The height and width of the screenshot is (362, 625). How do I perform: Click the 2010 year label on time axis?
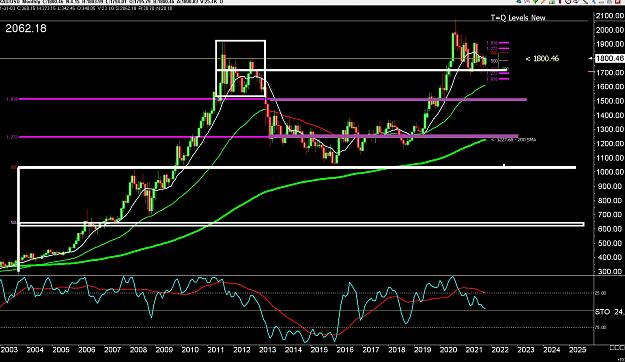click(190, 350)
